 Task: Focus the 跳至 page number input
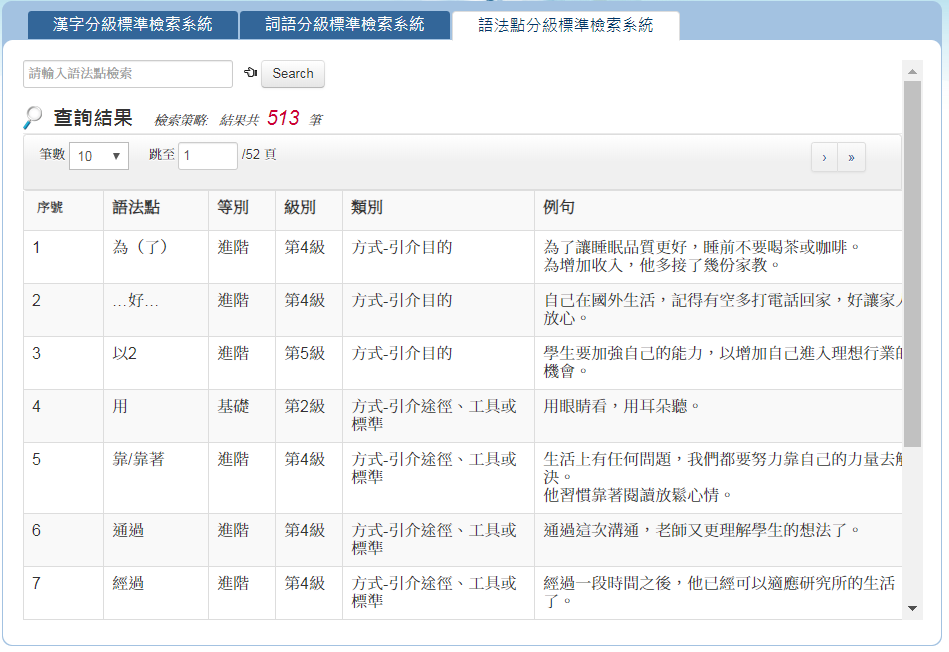point(208,156)
